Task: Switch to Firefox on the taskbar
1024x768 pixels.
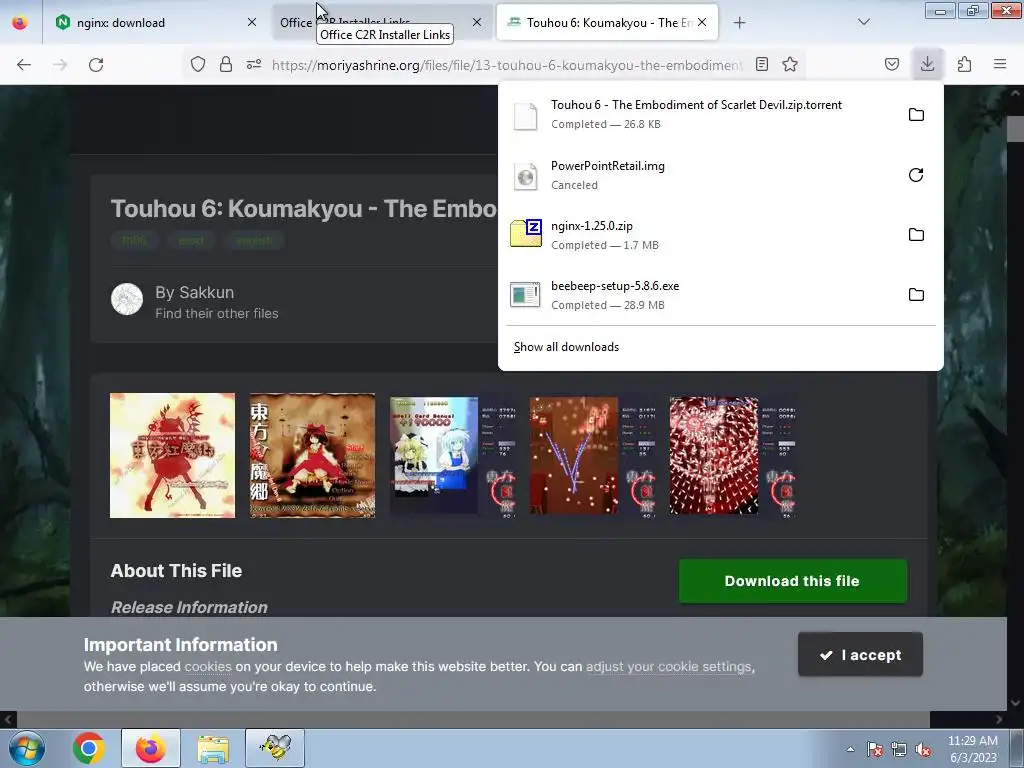Action: pyautogui.click(x=150, y=748)
